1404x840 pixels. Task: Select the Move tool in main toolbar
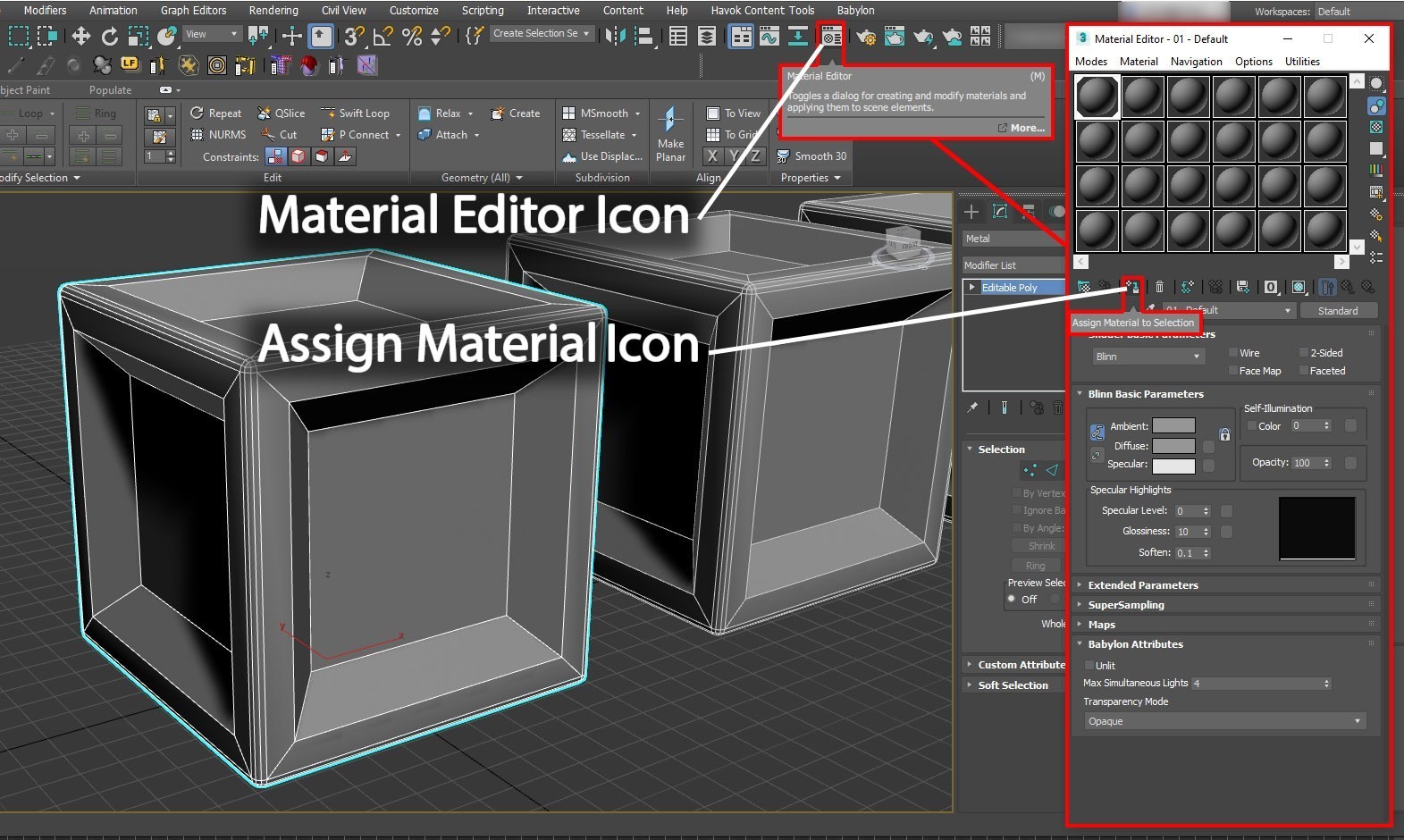tap(80, 36)
